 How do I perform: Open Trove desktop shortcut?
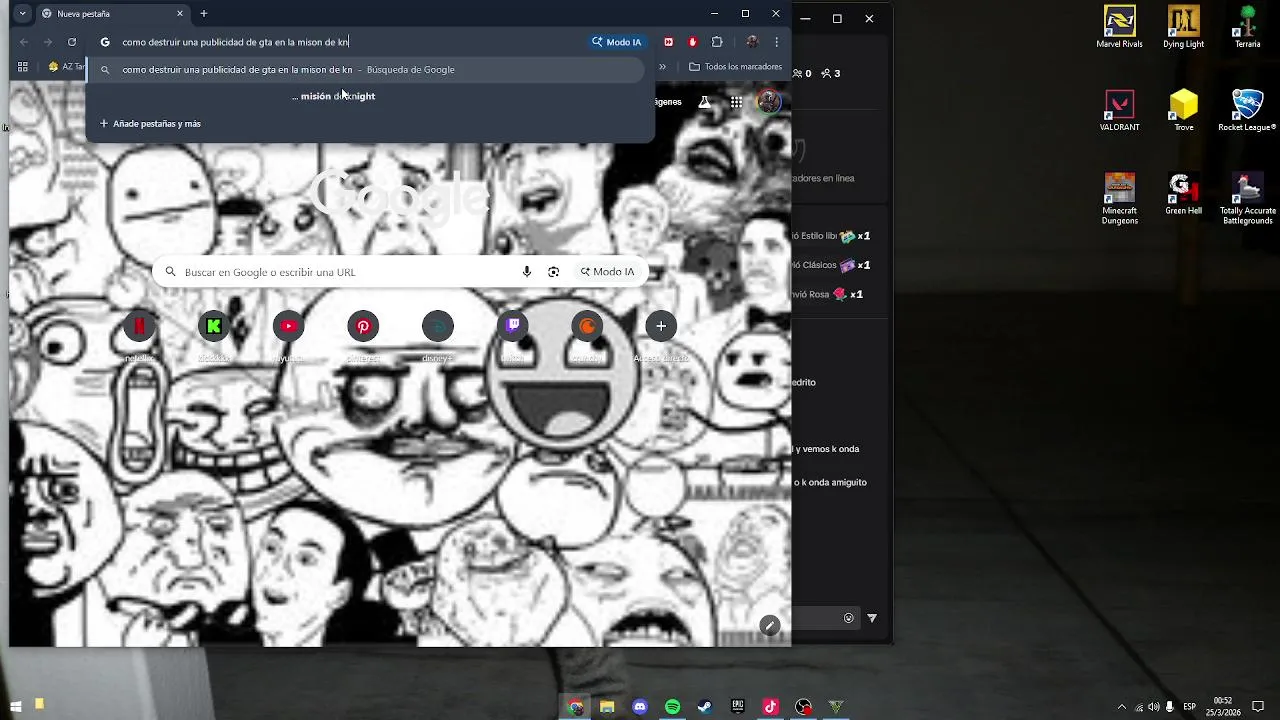(x=1183, y=110)
